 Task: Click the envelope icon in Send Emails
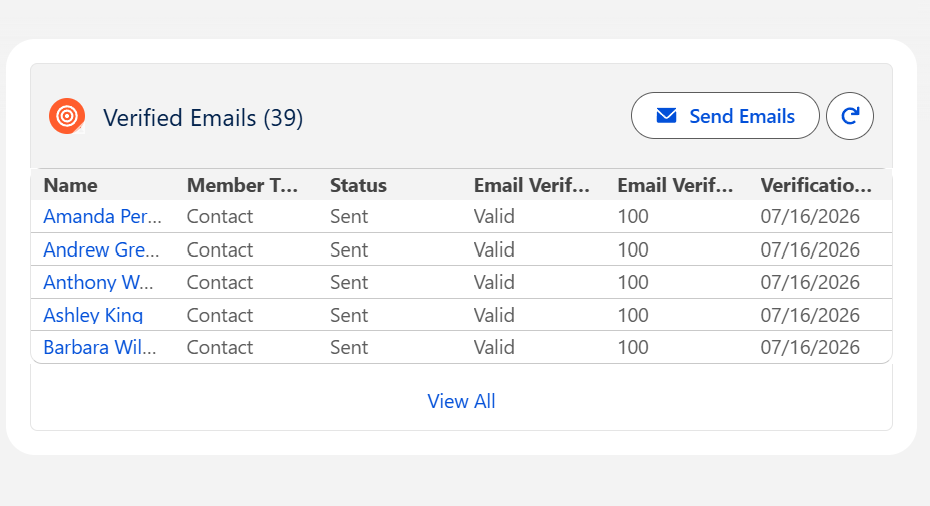click(666, 116)
